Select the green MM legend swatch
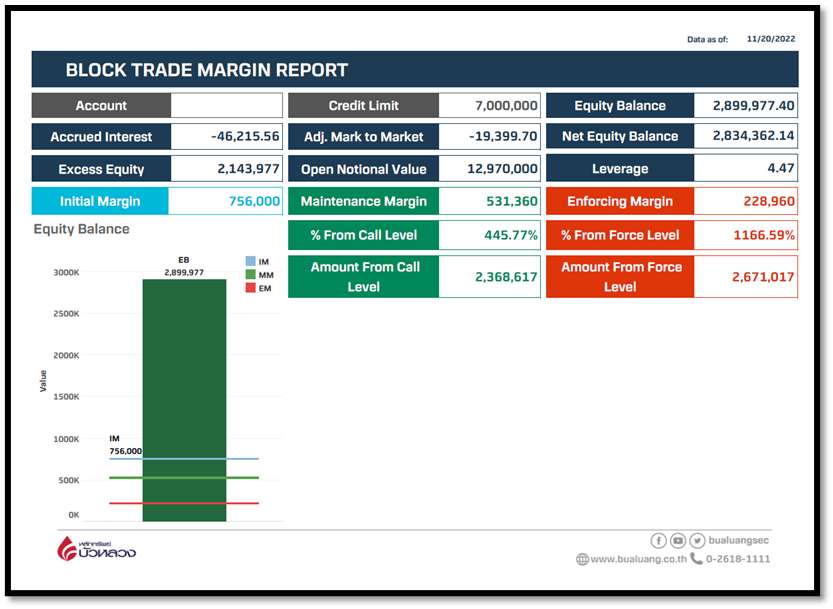The height and width of the screenshot is (609, 833). pos(251,274)
